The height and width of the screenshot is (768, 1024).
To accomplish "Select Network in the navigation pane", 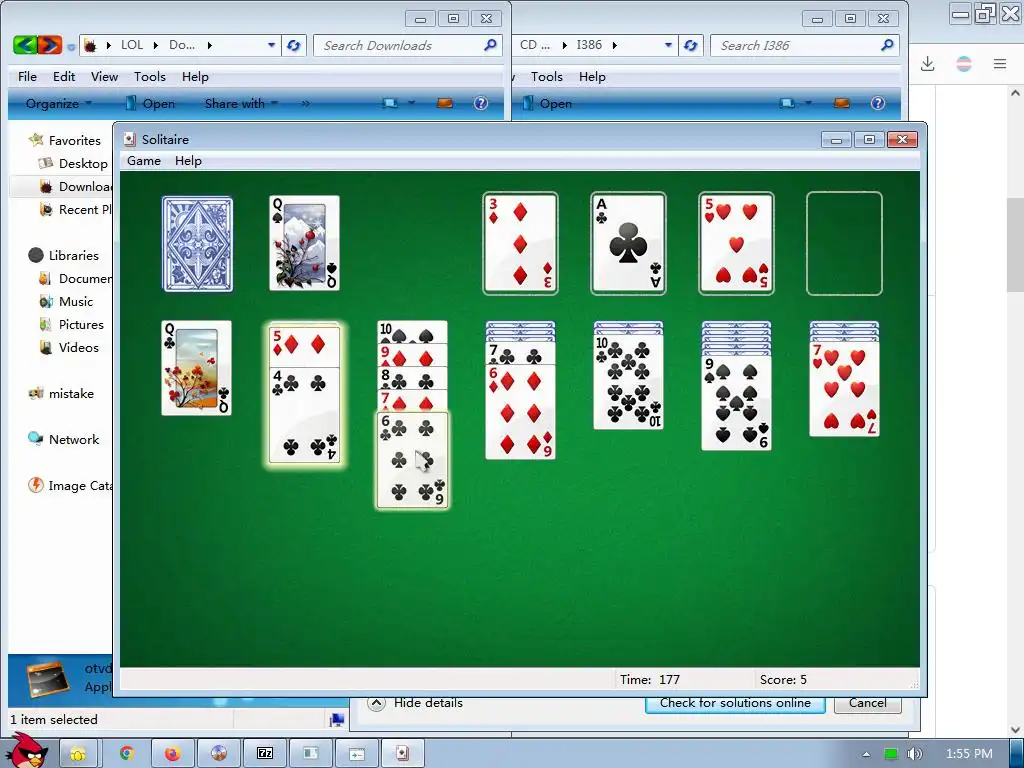I will coord(63,440).
